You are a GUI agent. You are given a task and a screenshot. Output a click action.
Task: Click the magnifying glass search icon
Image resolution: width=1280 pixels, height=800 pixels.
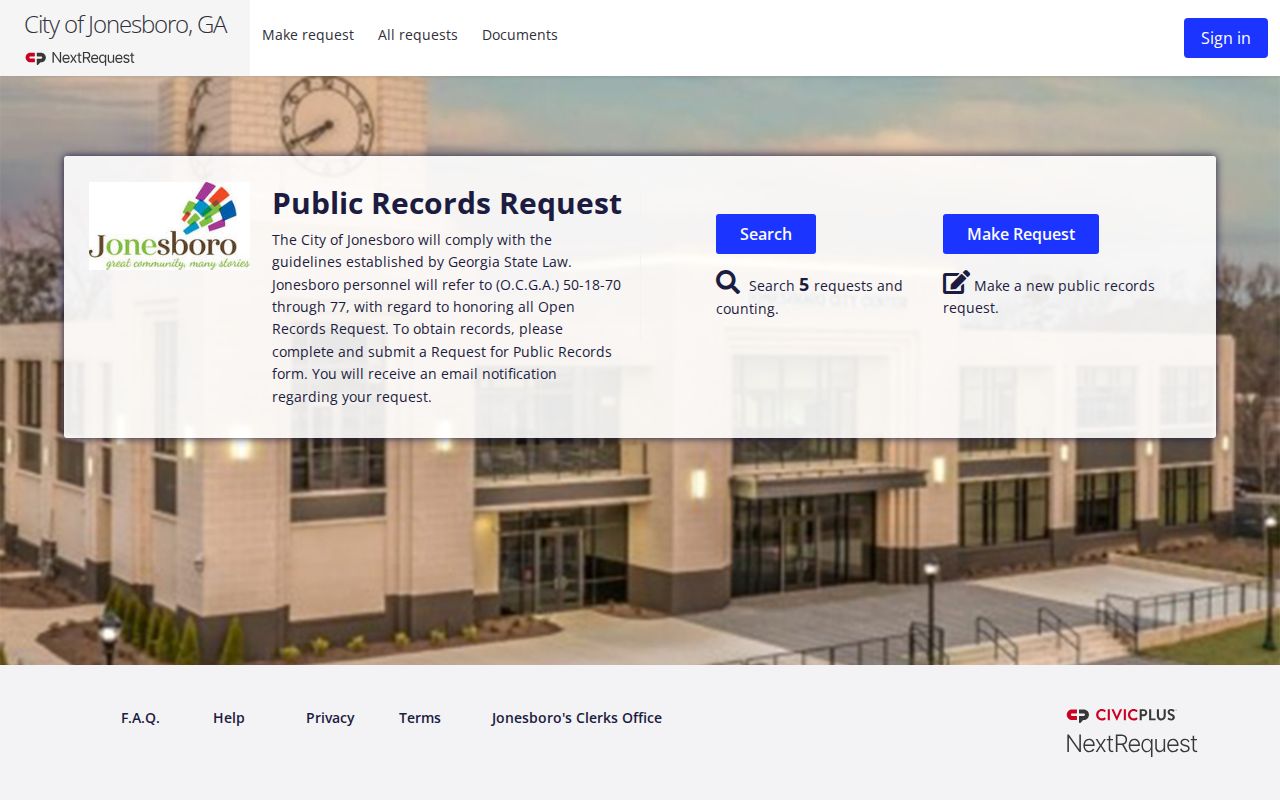point(728,282)
